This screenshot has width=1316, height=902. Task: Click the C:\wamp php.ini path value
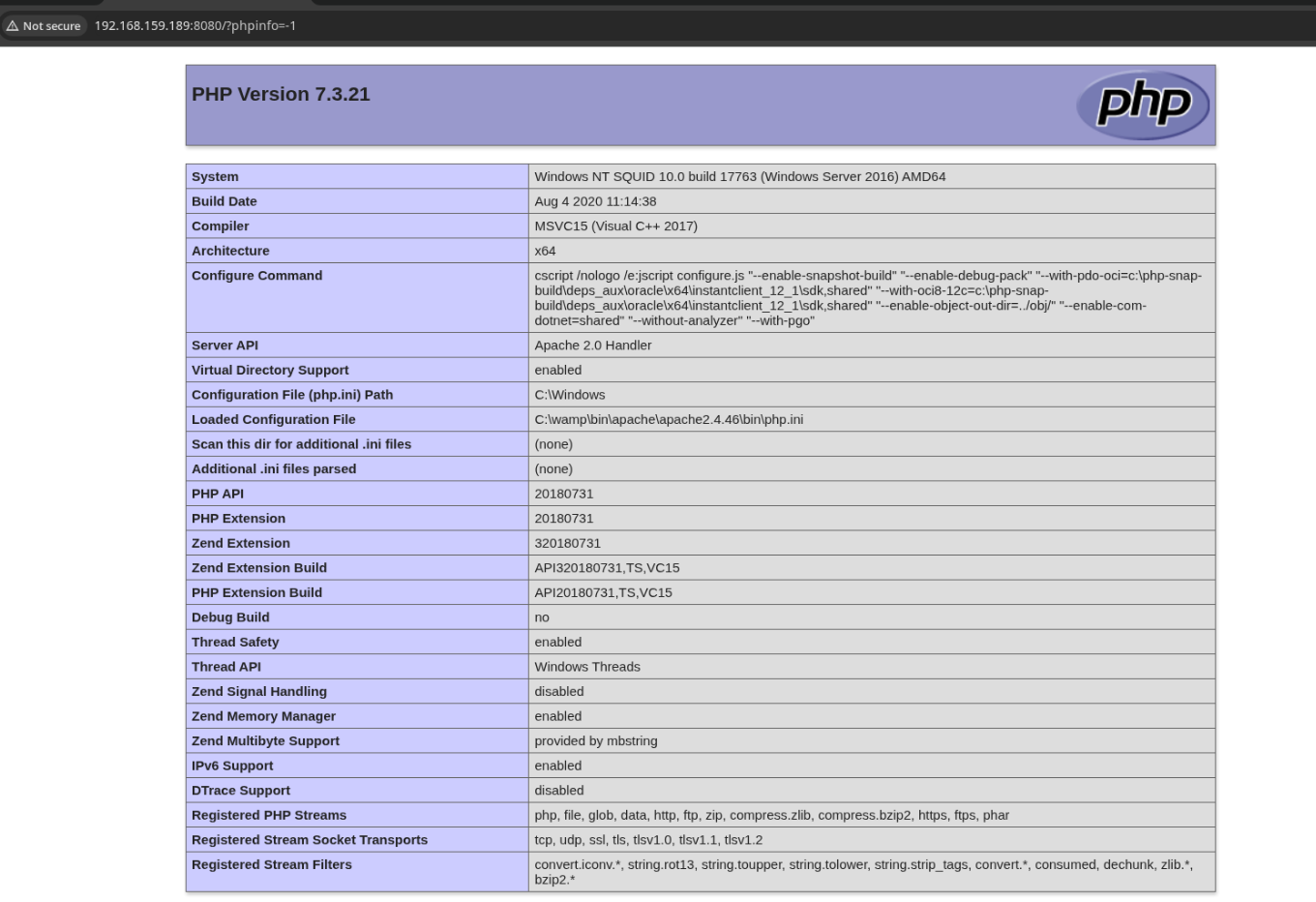(669, 419)
